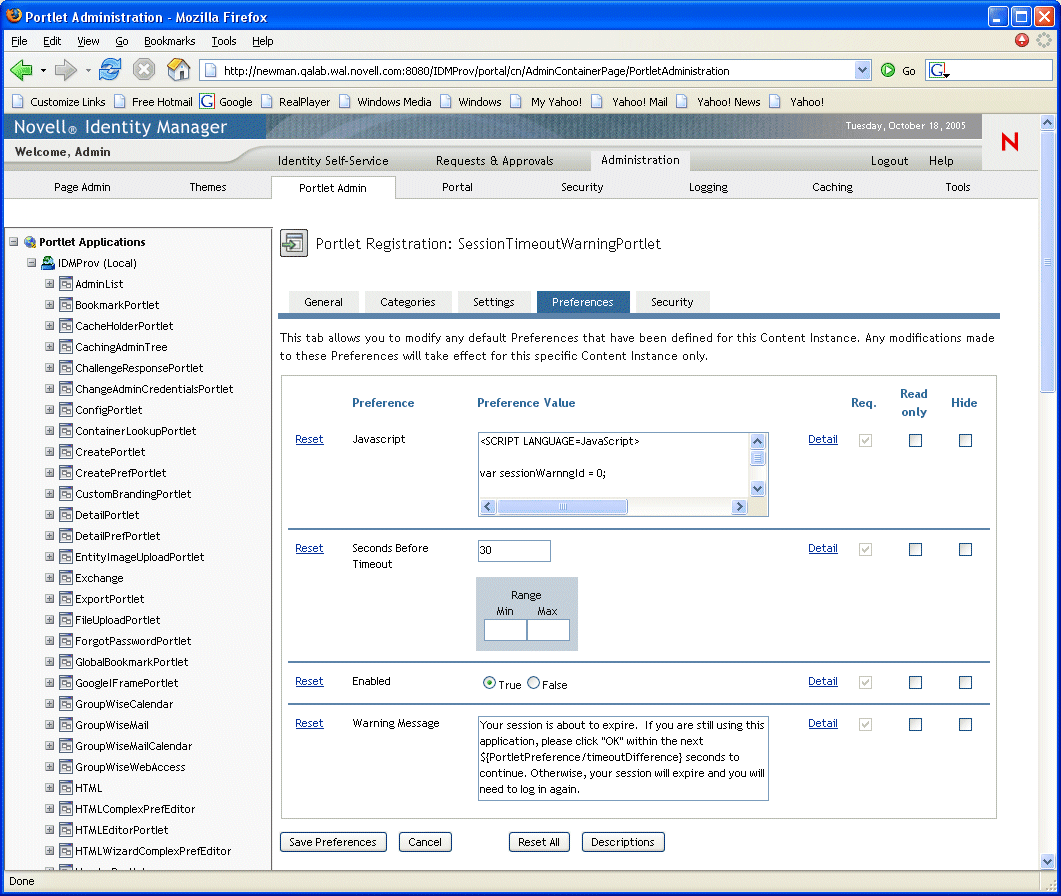
Task: Expand the ContainerLookupPortlet node
Action: (x=49, y=430)
